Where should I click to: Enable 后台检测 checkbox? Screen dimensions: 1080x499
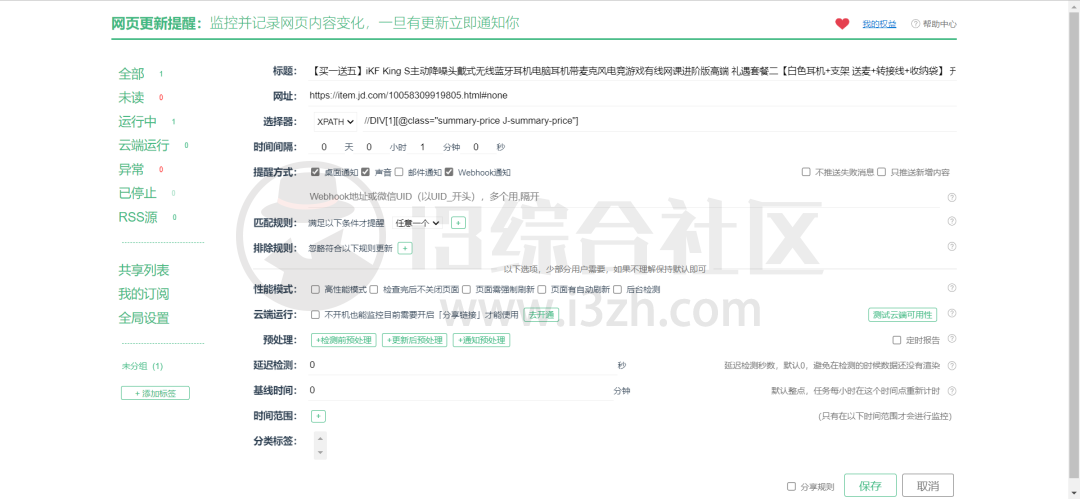[x=617, y=289]
